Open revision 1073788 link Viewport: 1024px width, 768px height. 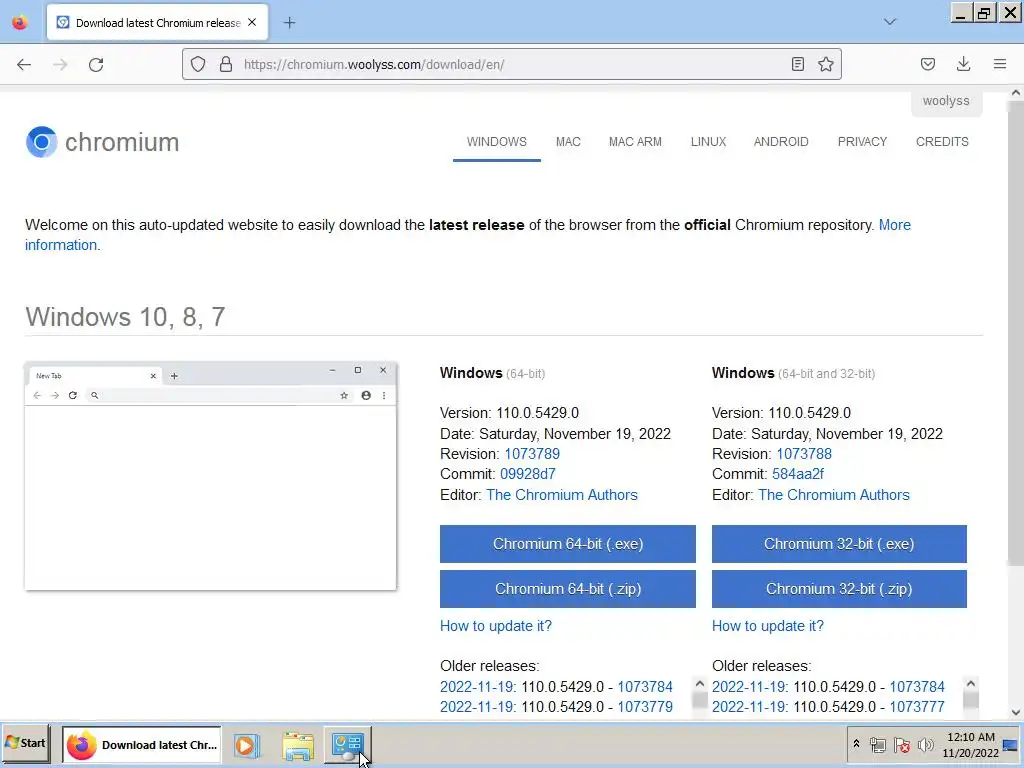pos(804,454)
